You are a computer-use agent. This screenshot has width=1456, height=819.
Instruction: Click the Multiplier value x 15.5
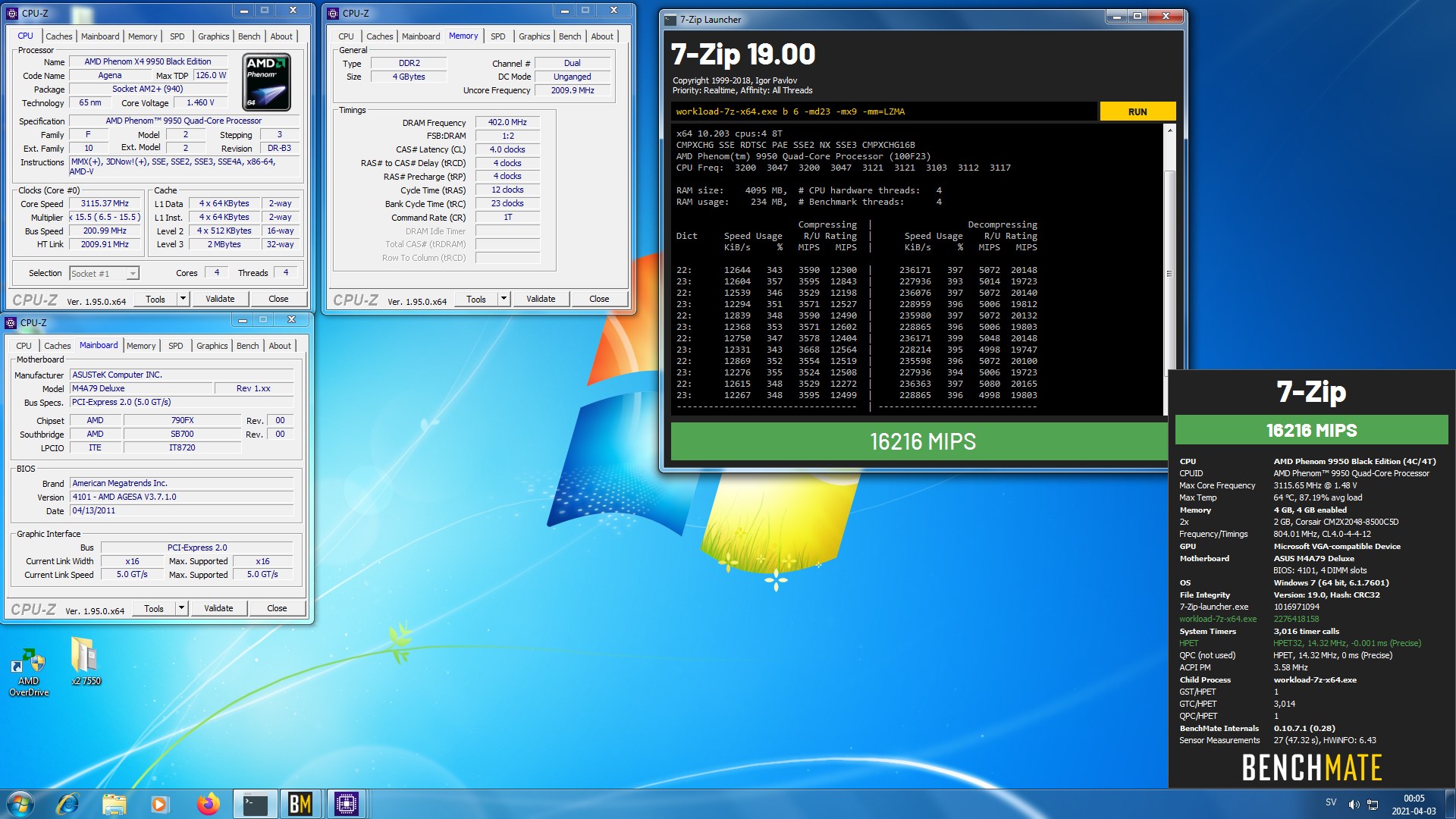coord(105,218)
